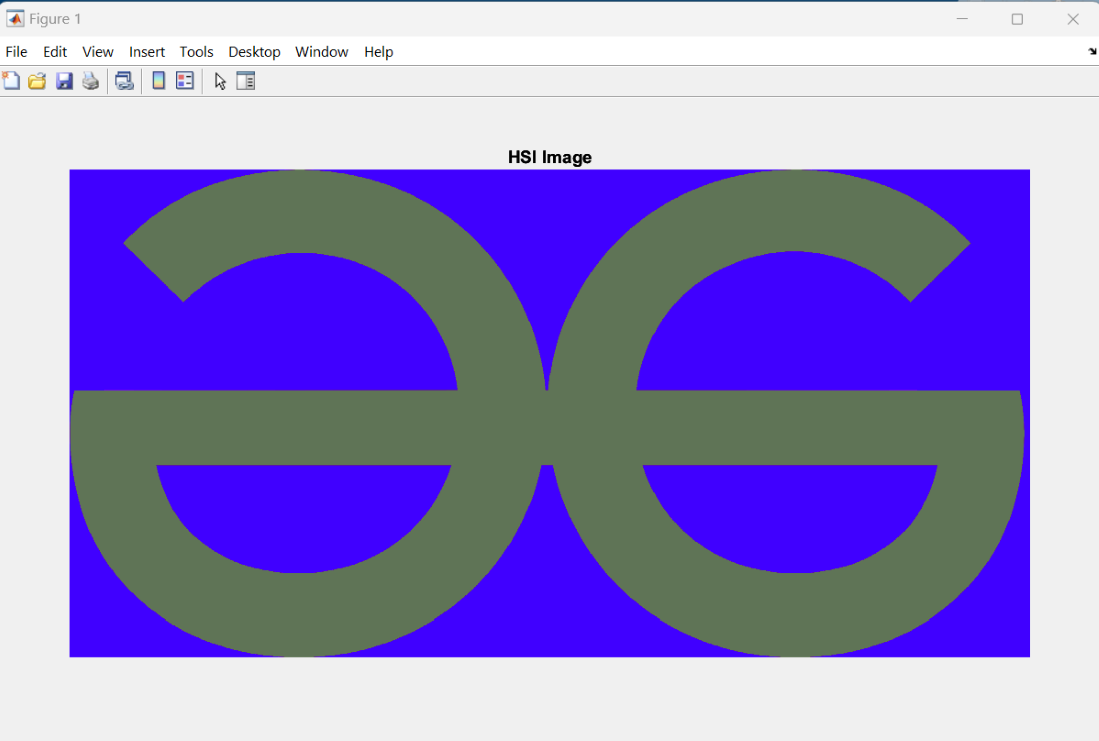1099x741 pixels.
Task: Insert a colorbar from the toolbar
Action: pyautogui.click(x=158, y=81)
